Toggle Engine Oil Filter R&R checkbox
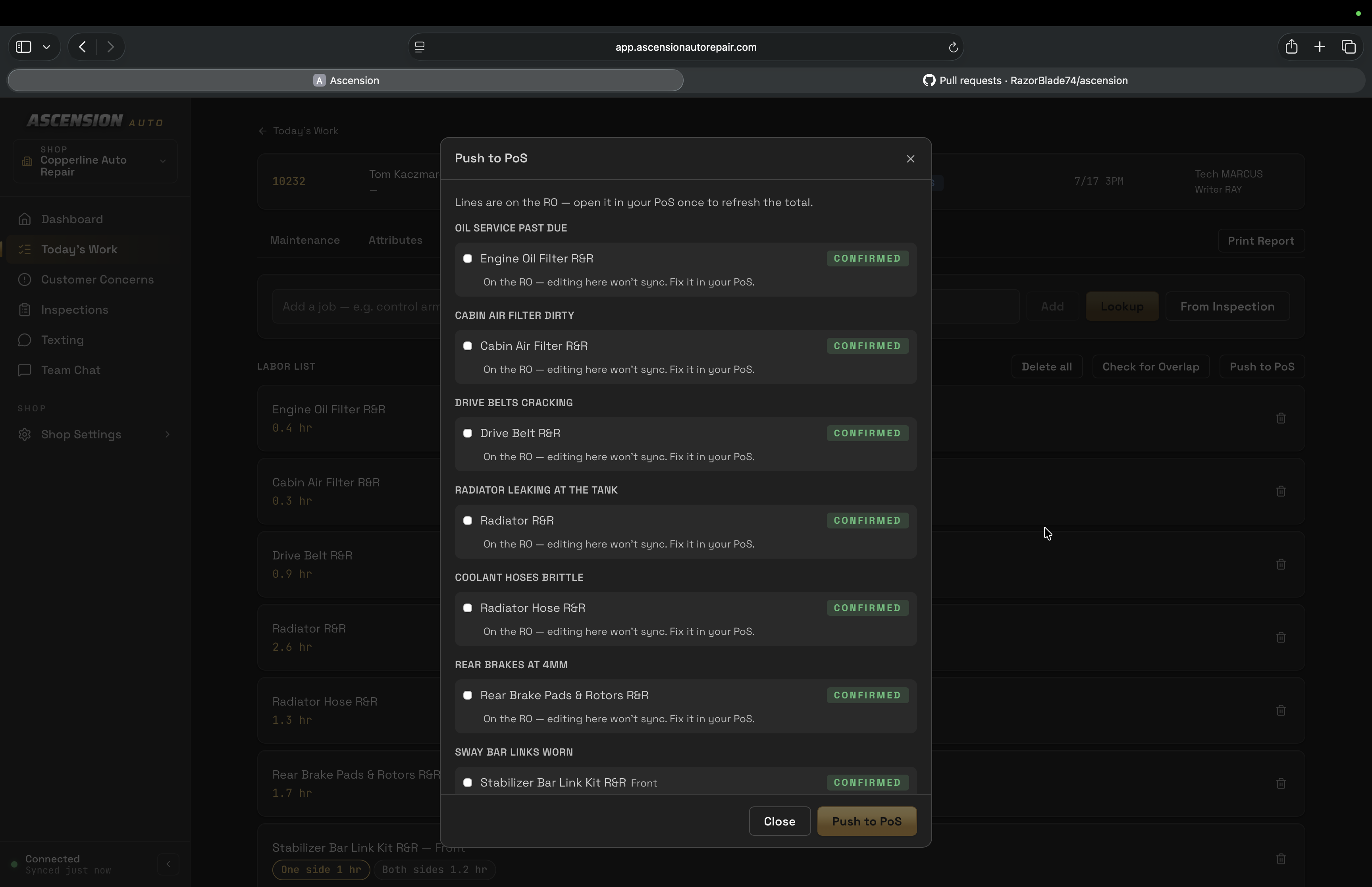 (468, 258)
